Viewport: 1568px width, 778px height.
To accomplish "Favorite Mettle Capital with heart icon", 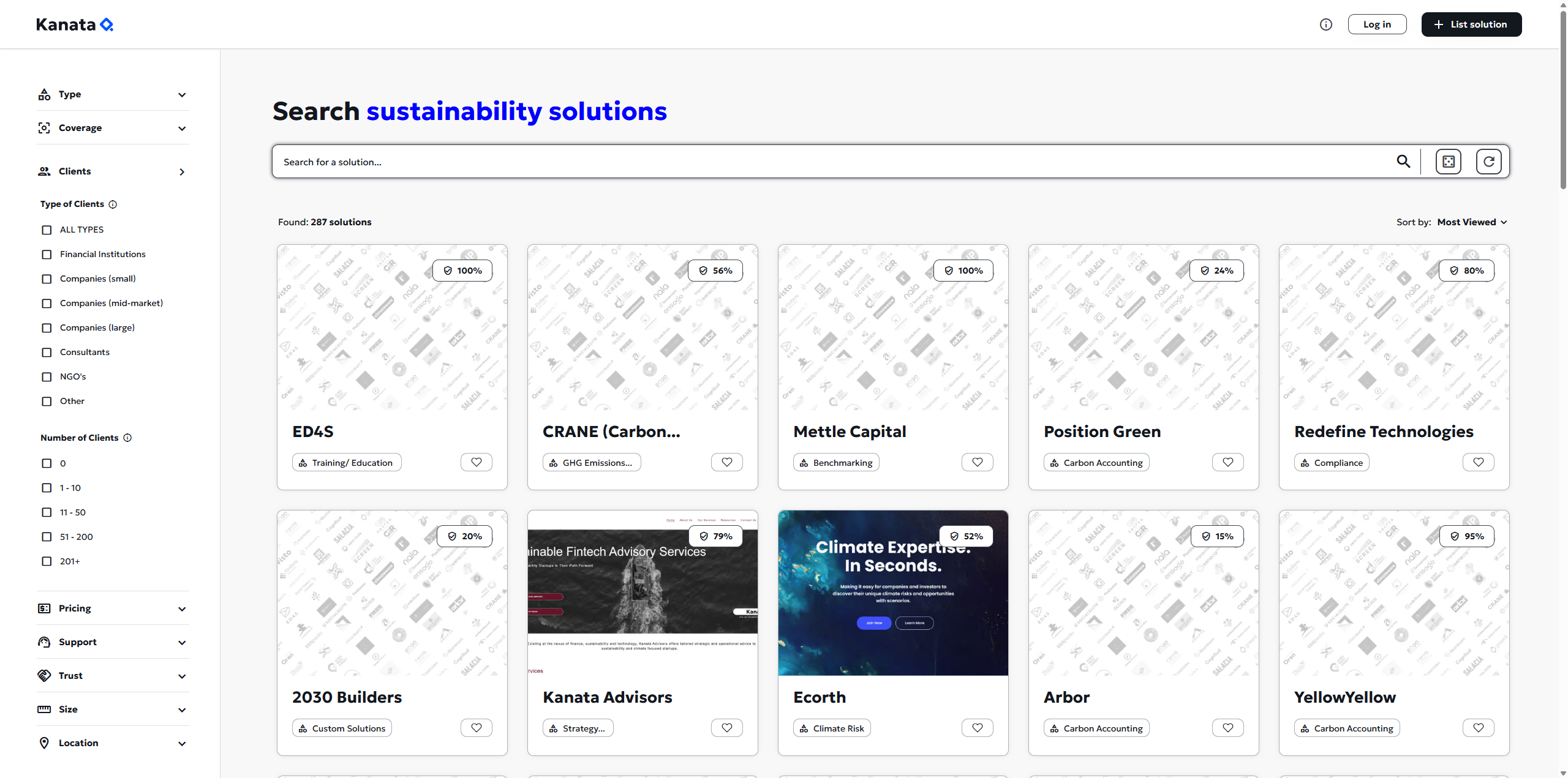I will tap(978, 462).
